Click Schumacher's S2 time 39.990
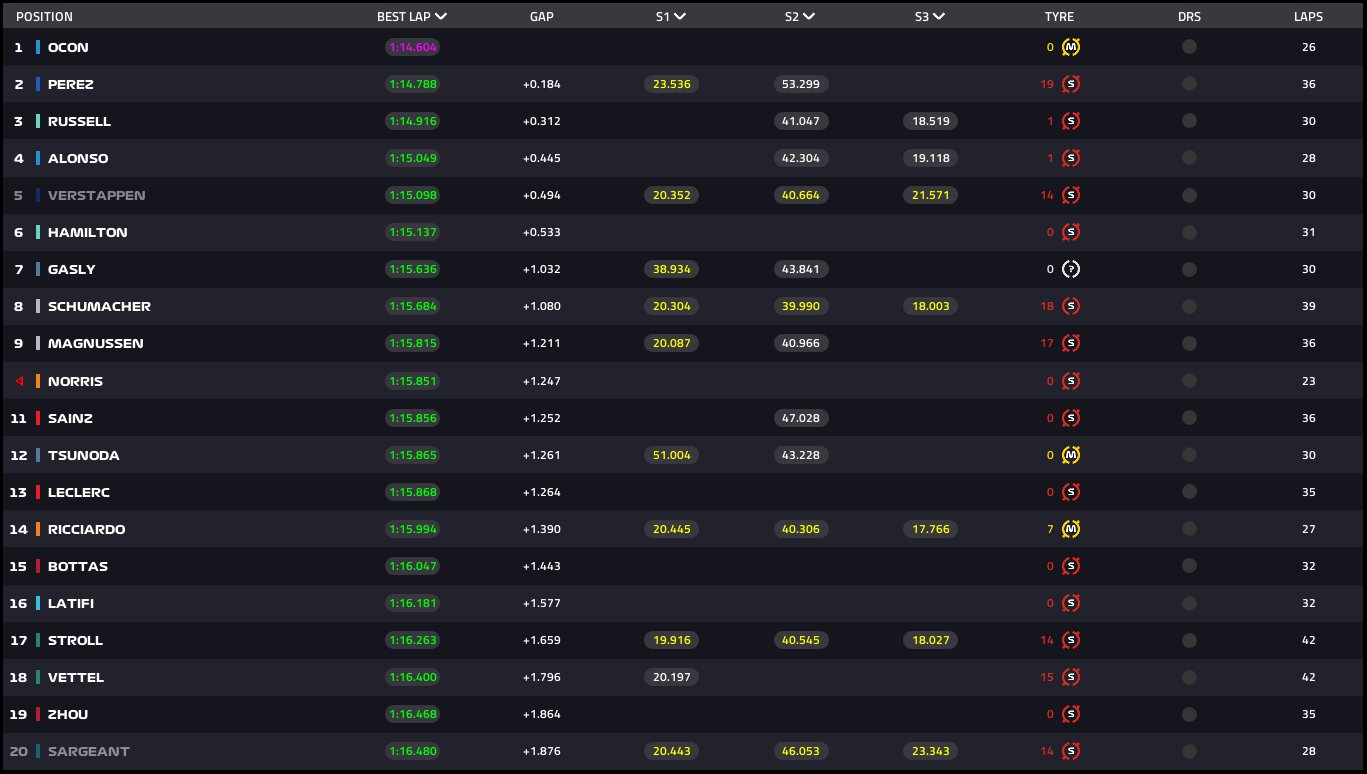This screenshot has width=1367, height=774. tap(801, 306)
